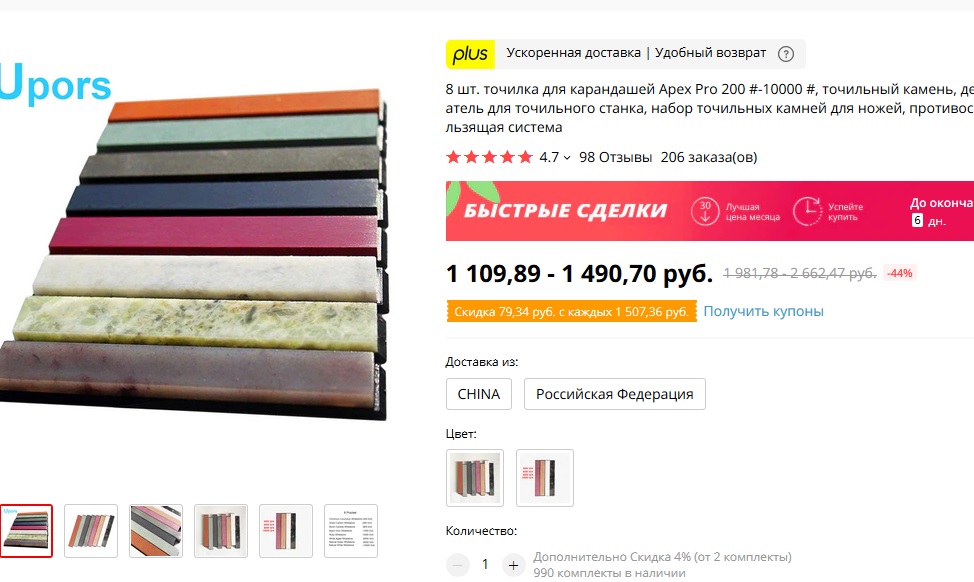Image resolution: width=974 pixels, height=582 pixels.
Task: Select shipping from Российская Федерация
Action: click(615, 394)
